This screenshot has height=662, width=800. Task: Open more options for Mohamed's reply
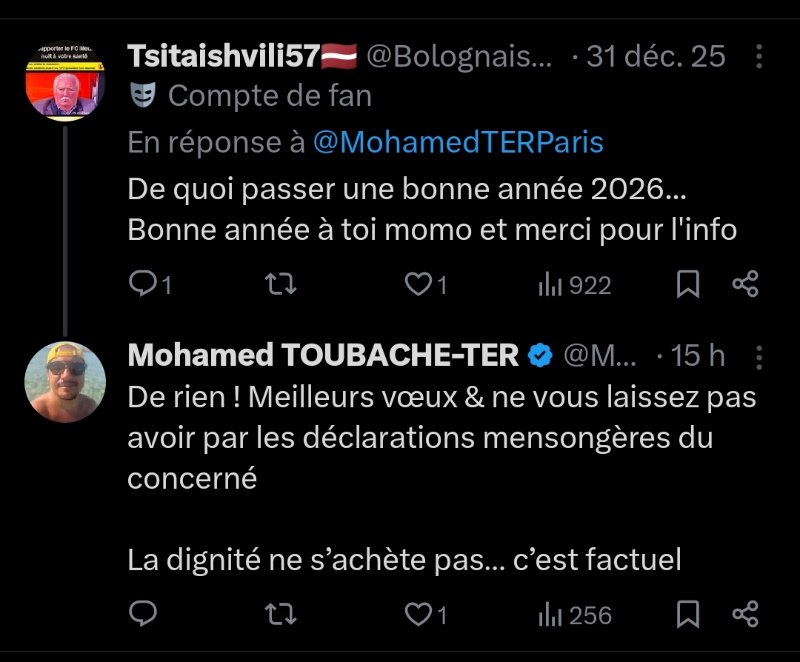point(760,355)
